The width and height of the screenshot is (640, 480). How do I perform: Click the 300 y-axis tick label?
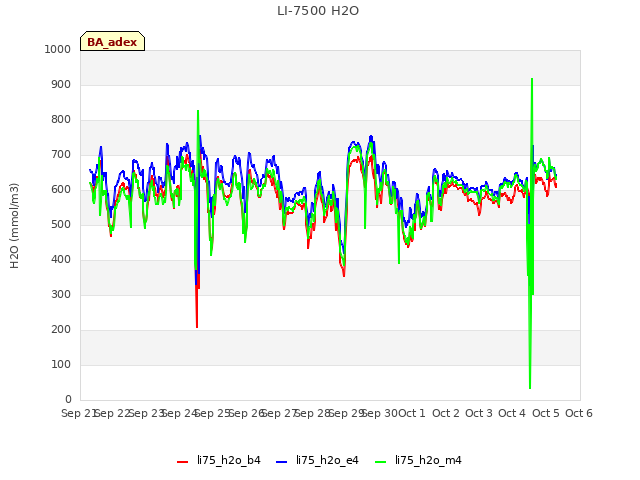(x=61, y=295)
